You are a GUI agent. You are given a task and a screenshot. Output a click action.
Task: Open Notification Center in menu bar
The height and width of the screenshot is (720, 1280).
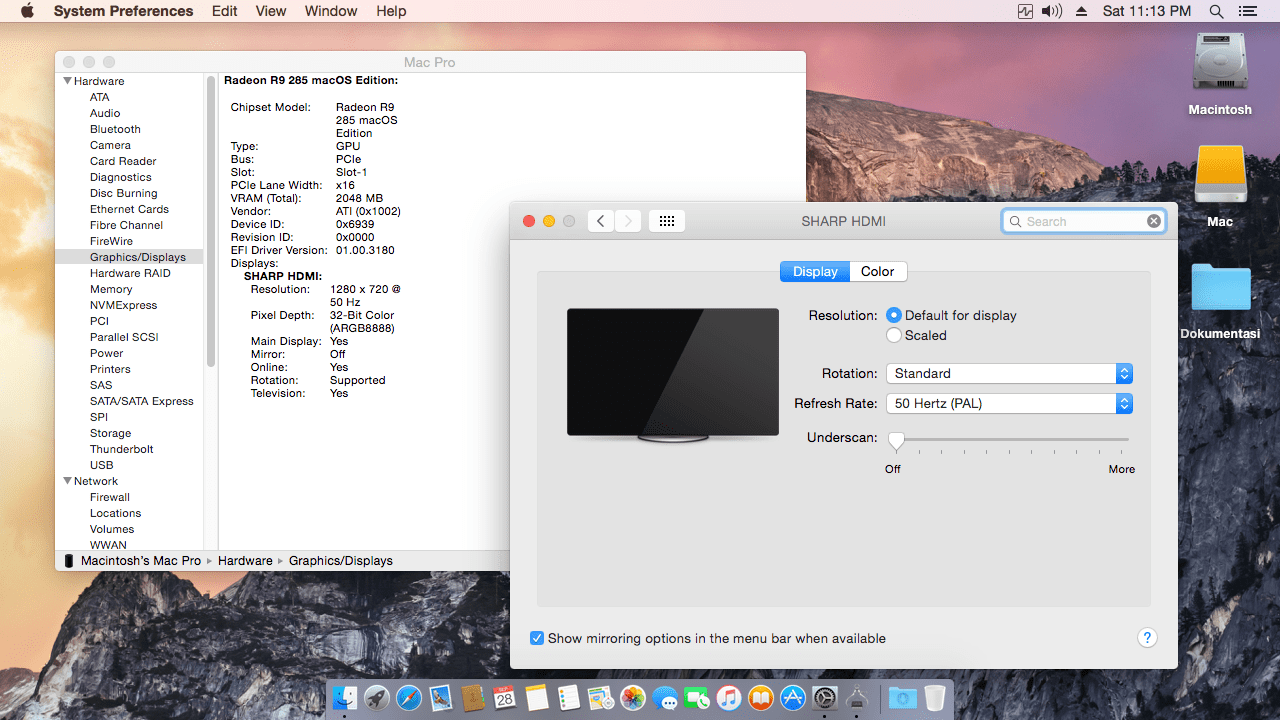1247,11
